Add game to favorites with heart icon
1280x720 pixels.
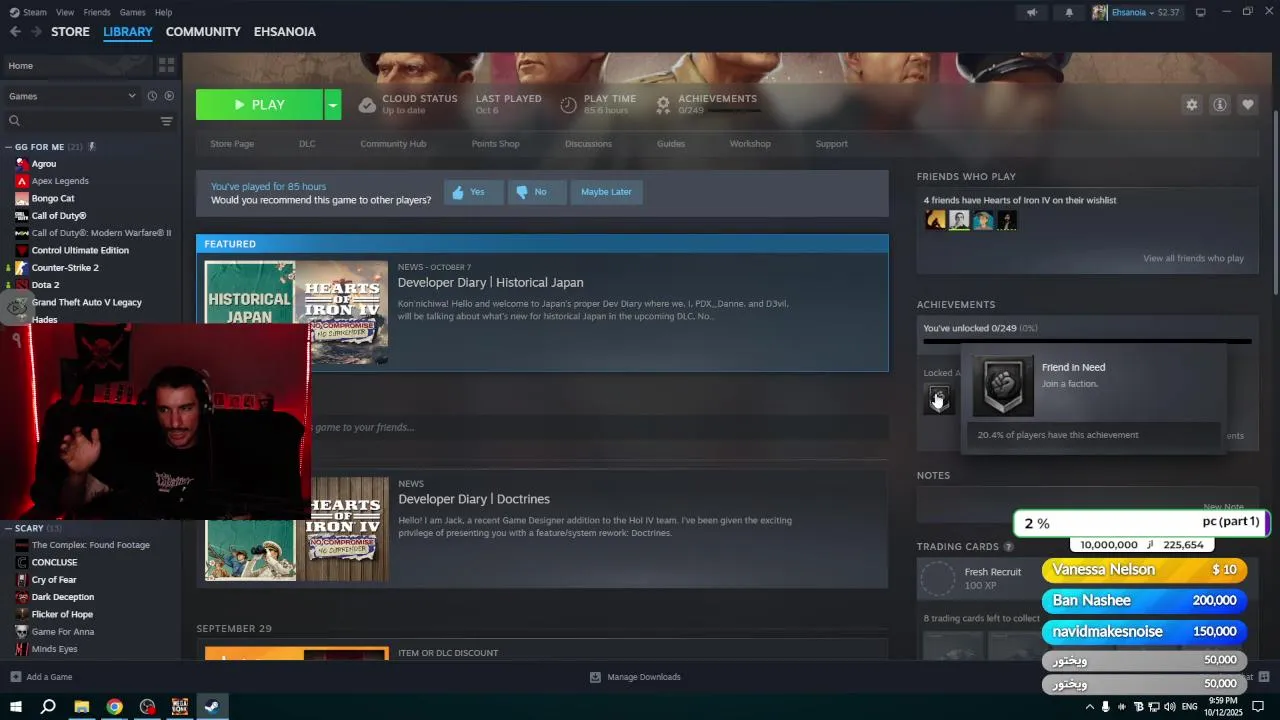[x=1247, y=105]
